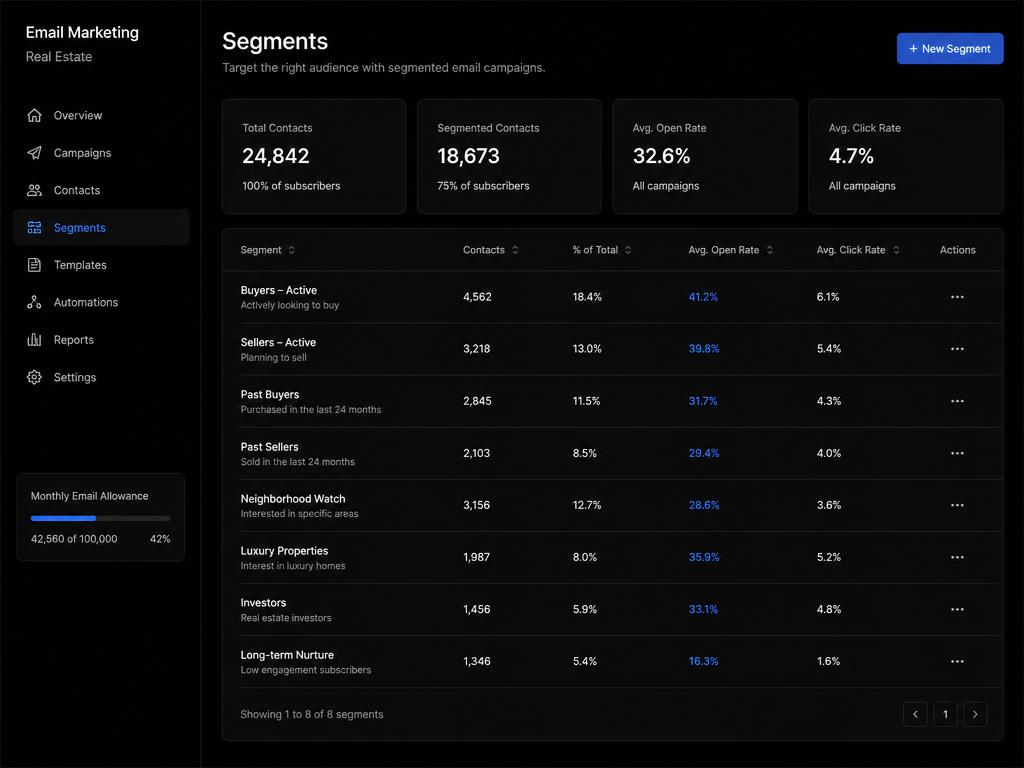The height and width of the screenshot is (768, 1024).
Task: Click the Avg. Click Rate card
Action: tap(905, 156)
